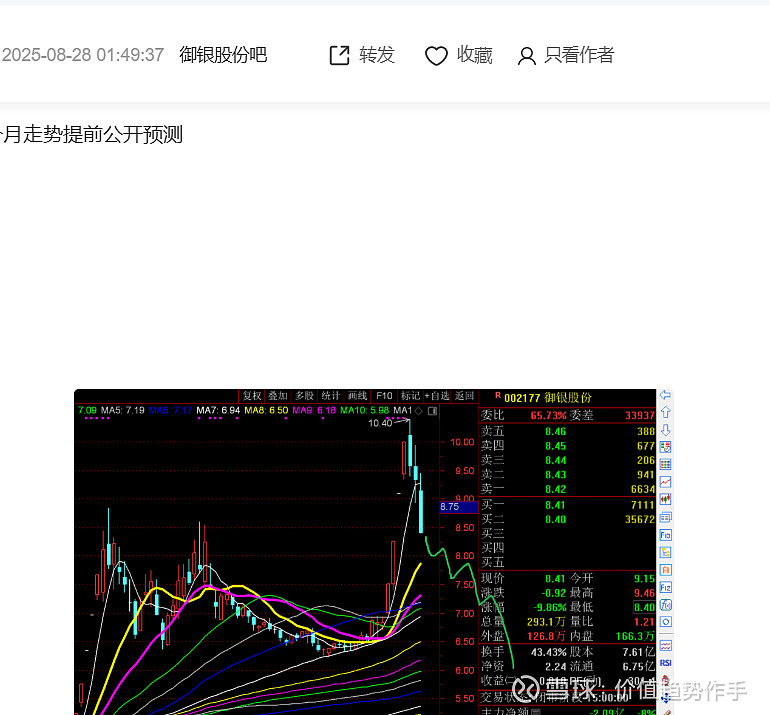Click the 现价 8.41 value
This screenshot has width=770, height=715.
tap(555, 578)
